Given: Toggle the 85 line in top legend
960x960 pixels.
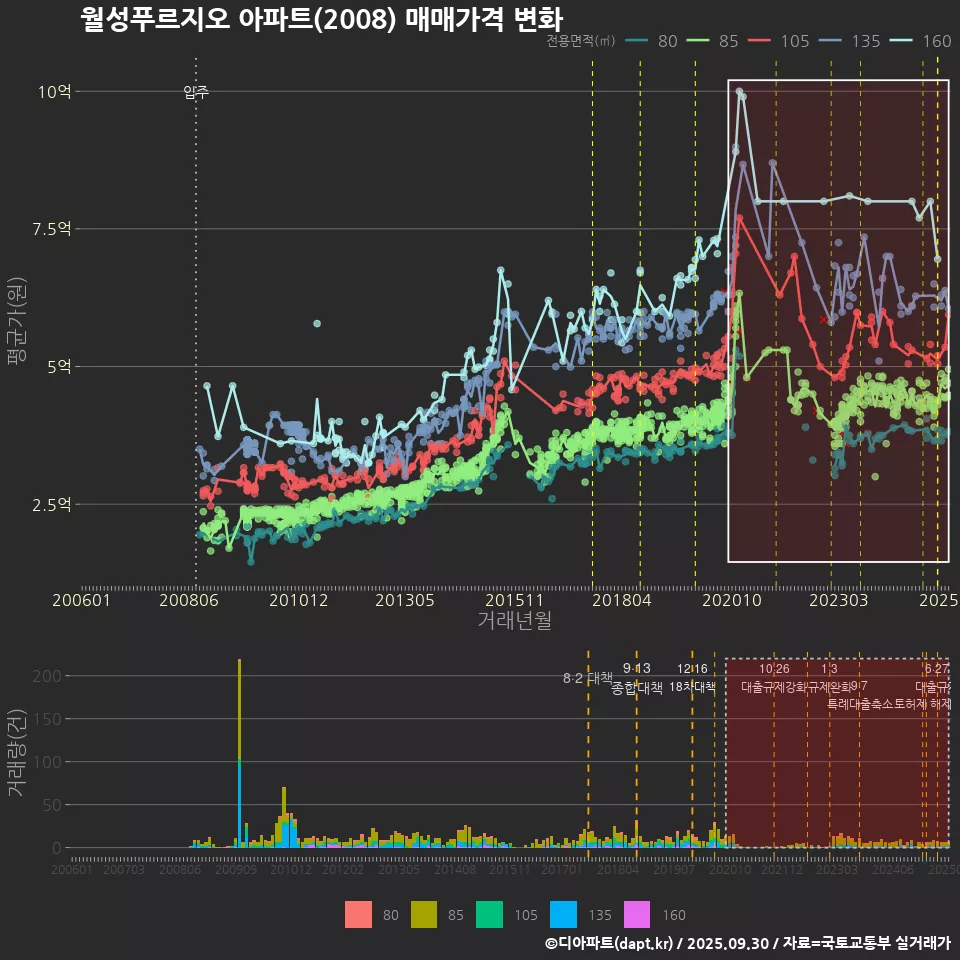Looking at the screenshot, I should [x=712, y=41].
